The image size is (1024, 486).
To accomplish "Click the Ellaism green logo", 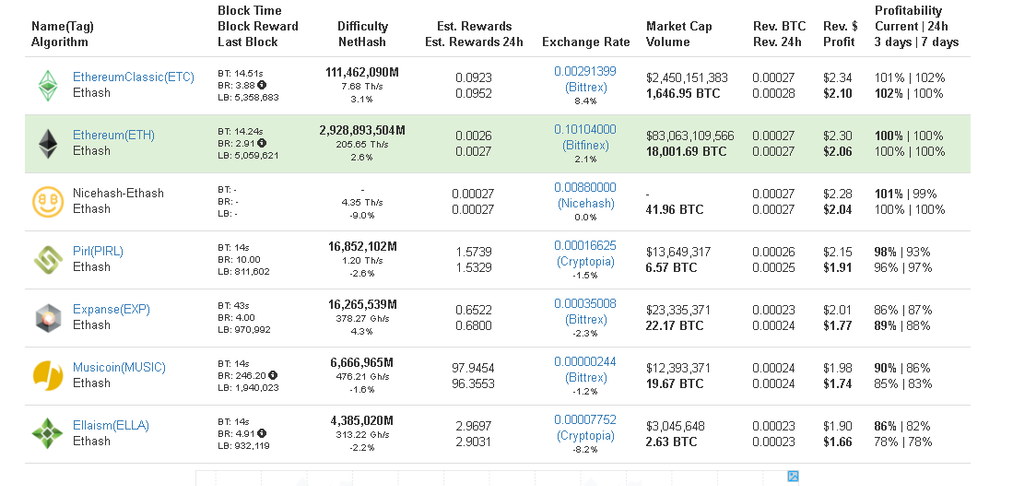I will 48,434.
